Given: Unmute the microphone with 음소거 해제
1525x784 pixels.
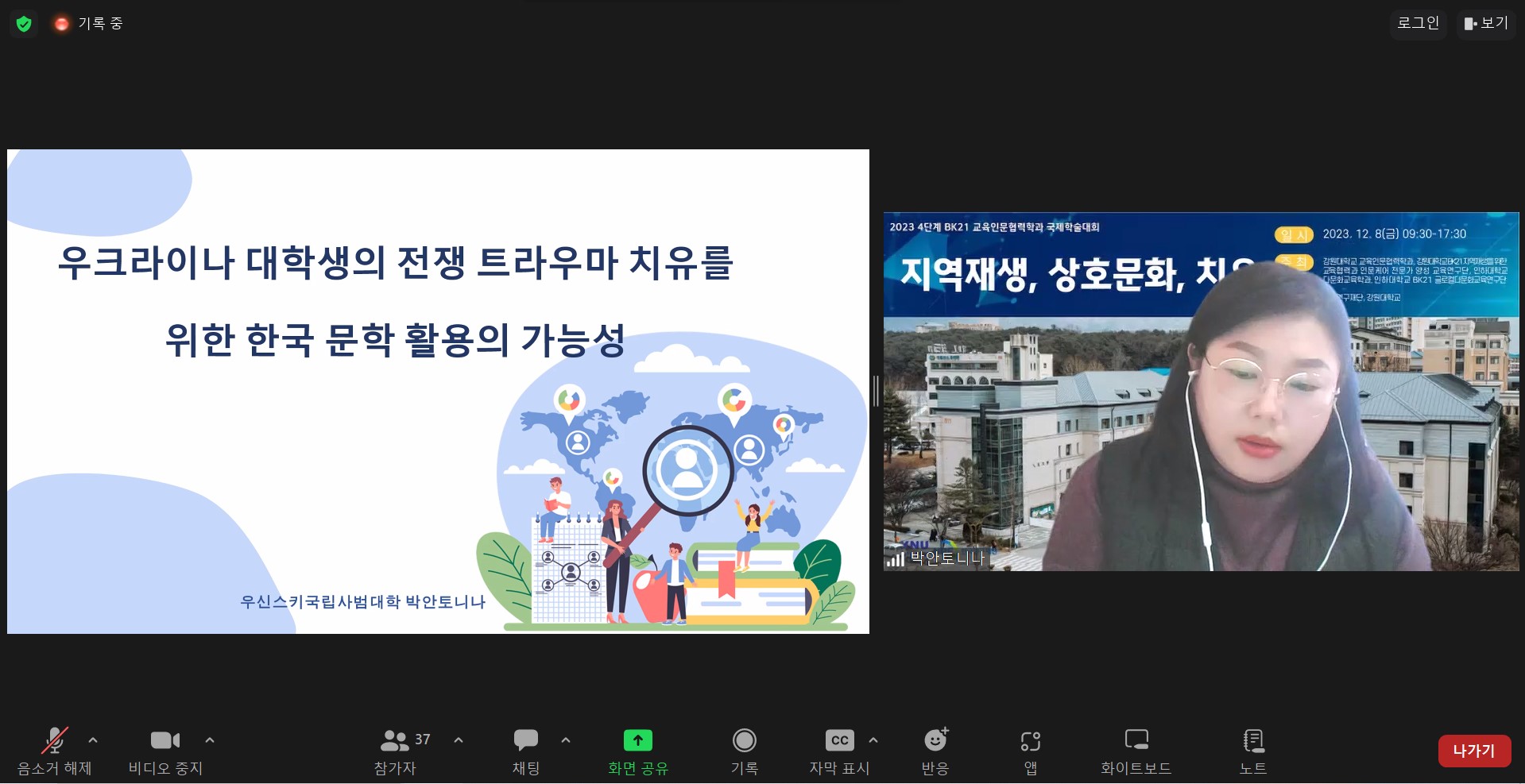Looking at the screenshot, I should tap(55, 751).
